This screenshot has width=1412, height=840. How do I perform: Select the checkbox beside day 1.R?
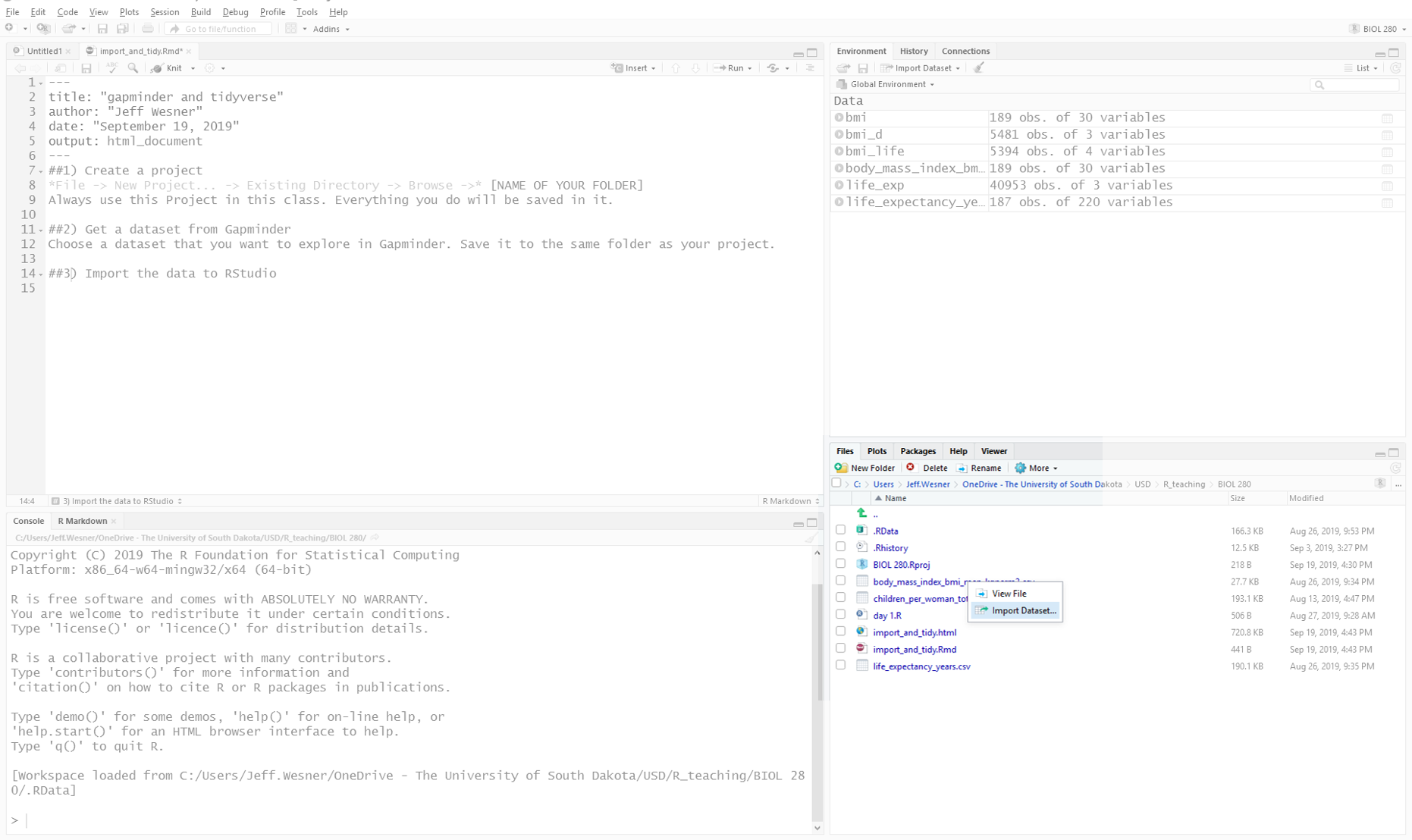840,615
